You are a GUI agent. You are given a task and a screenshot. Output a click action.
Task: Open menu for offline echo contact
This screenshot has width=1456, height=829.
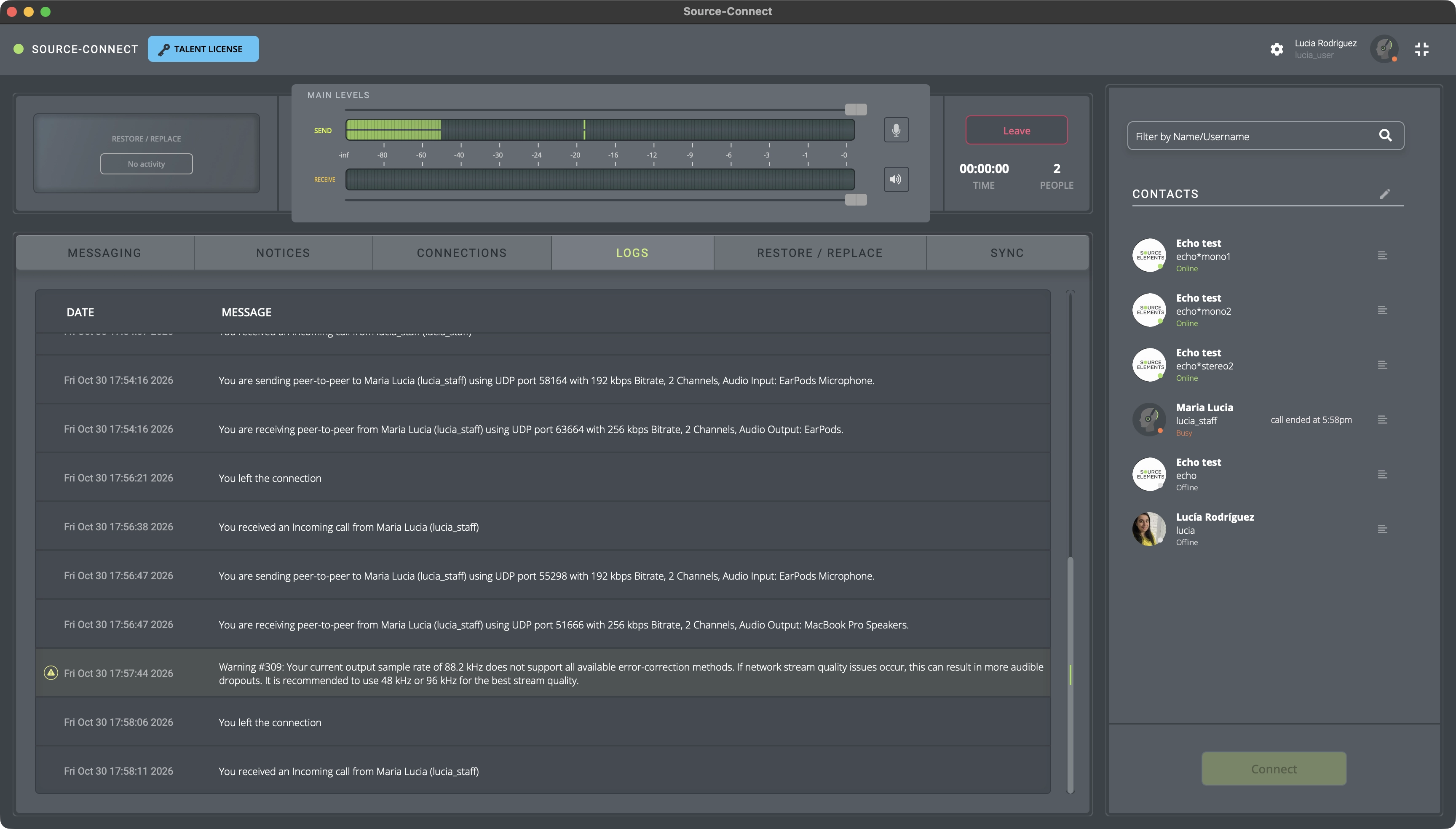pyautogui.click(x=1382, y=474)
